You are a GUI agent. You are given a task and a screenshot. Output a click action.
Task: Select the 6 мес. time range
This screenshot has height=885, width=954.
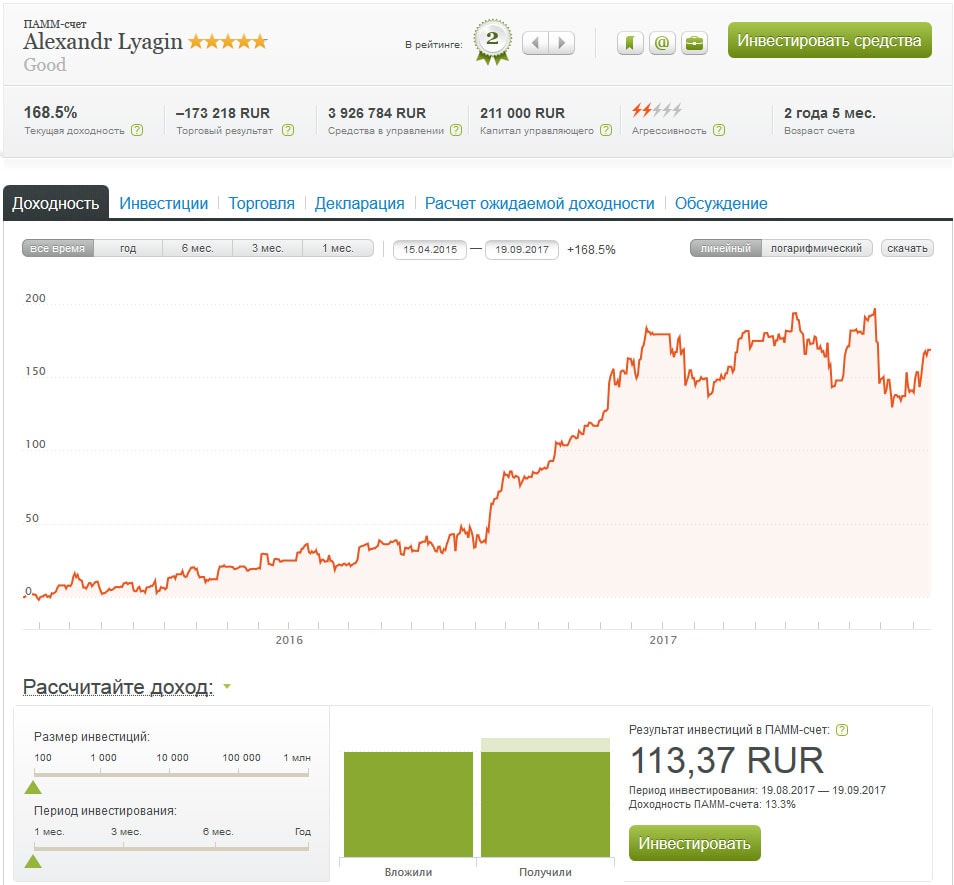198,248
